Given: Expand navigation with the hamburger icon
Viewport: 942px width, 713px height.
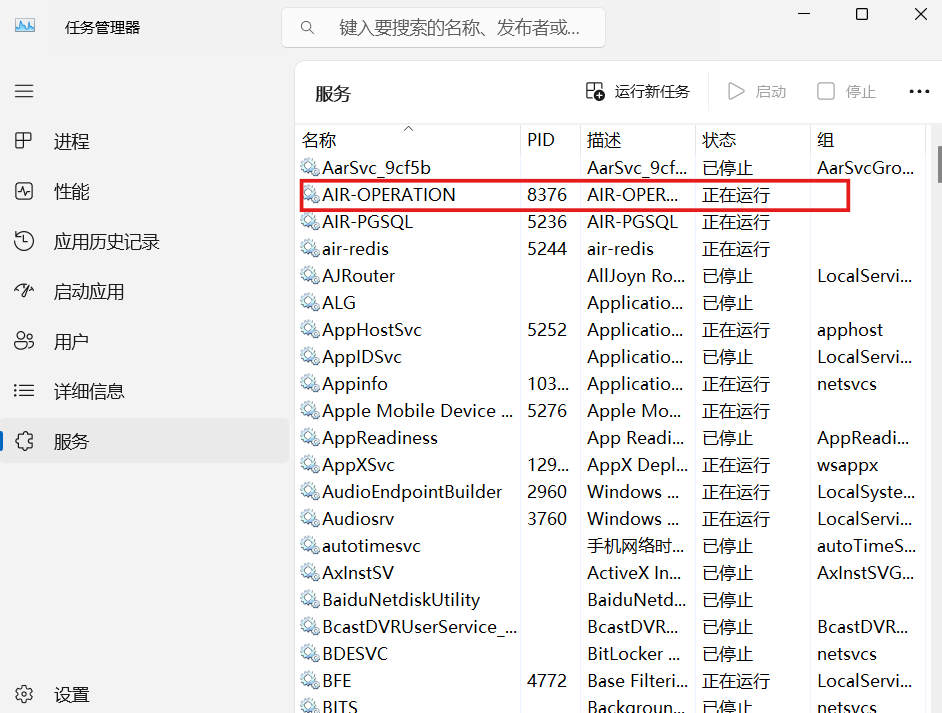Looking at the screenshot, I should [24, 90].
